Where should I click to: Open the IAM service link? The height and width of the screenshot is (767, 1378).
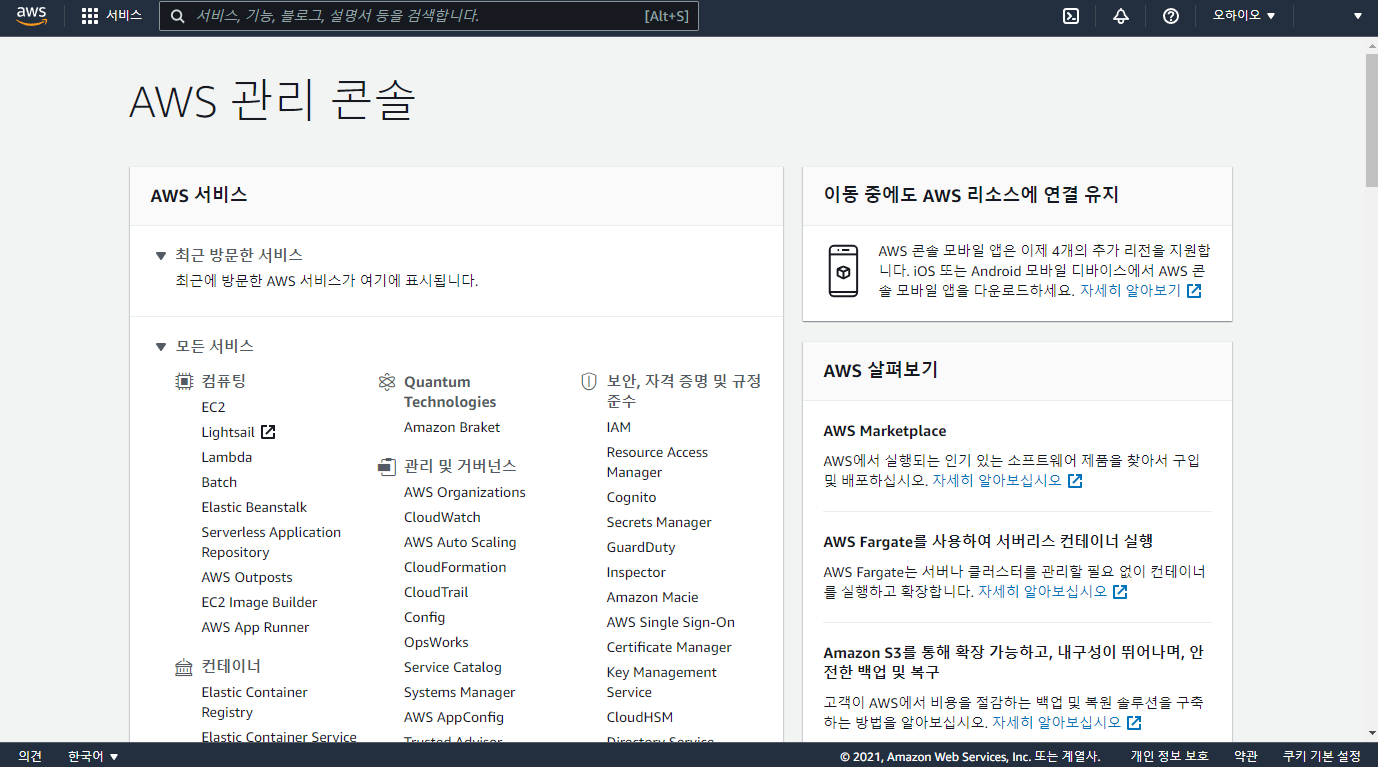(x=619, y=427)
